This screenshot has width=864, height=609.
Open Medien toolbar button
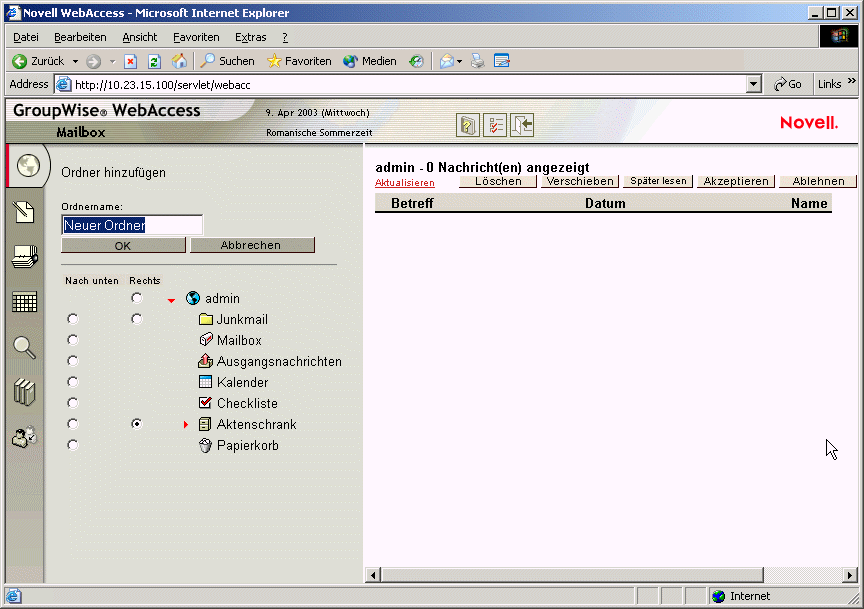tap(370, 61)
